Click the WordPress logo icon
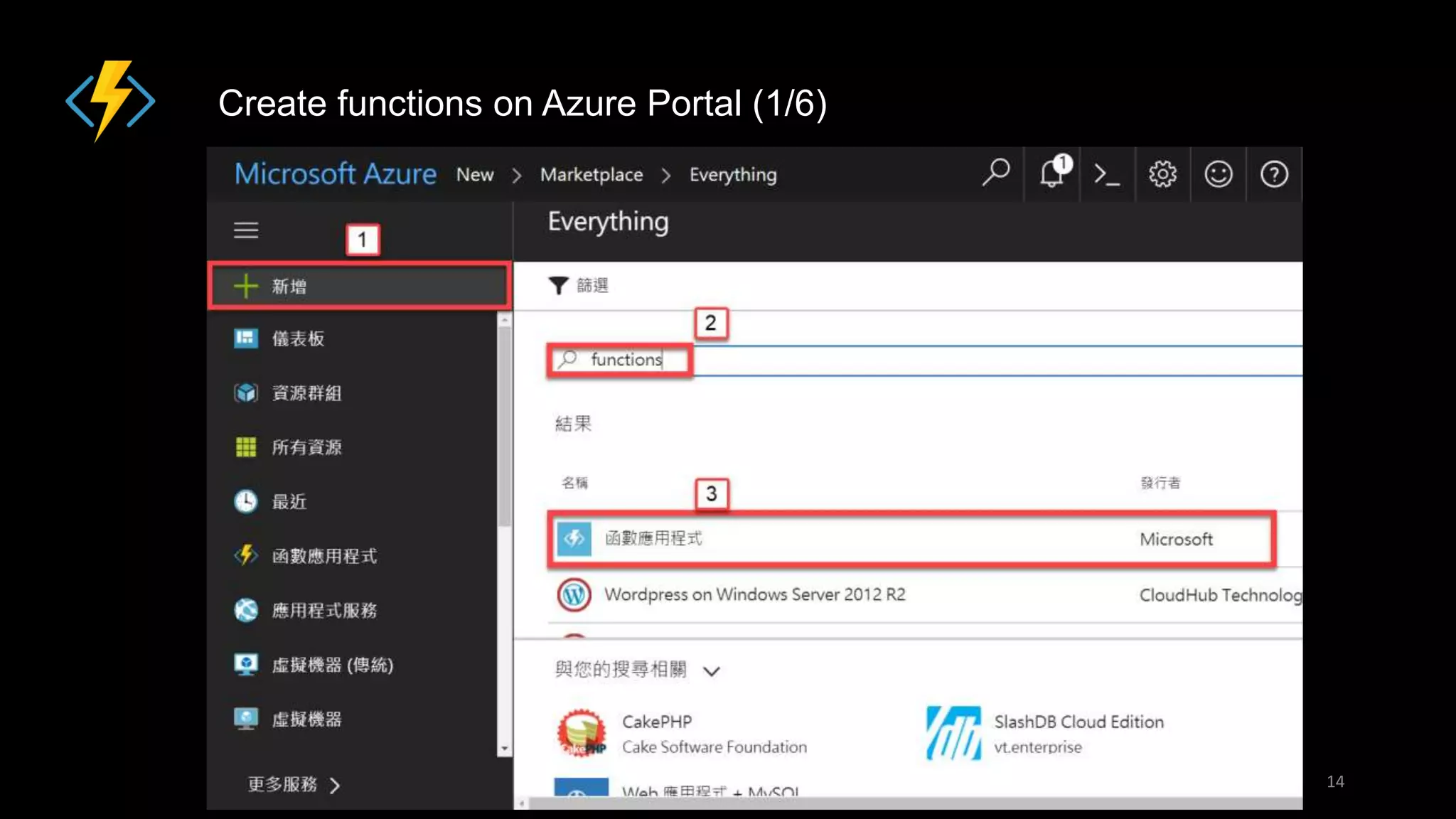This screenshot has height=819, width=1456. (x=574, y=594)
